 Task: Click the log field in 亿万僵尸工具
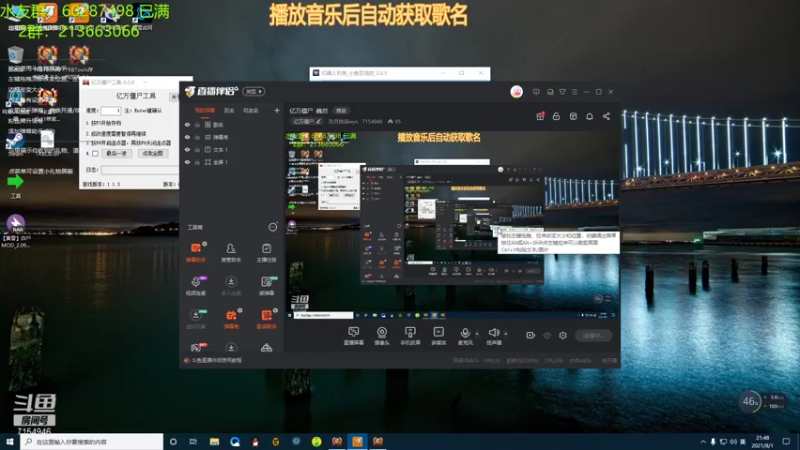pyautogui.click(x=139, y=170)
